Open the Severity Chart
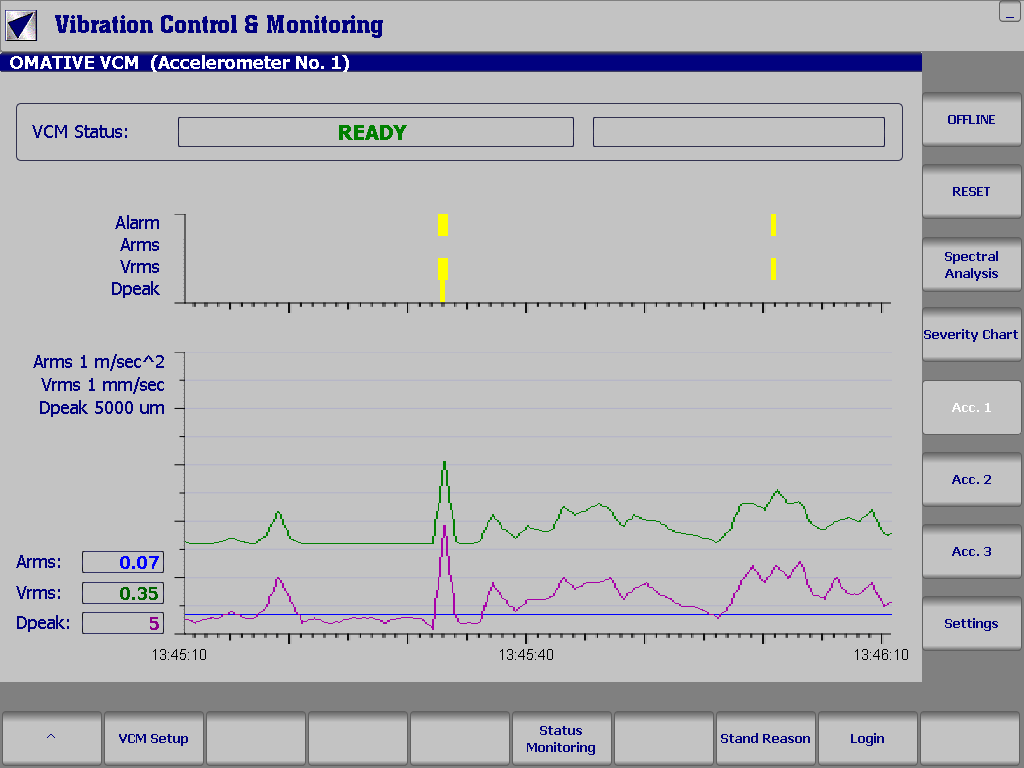This screenshot has width=1024, height=768. 971,334
